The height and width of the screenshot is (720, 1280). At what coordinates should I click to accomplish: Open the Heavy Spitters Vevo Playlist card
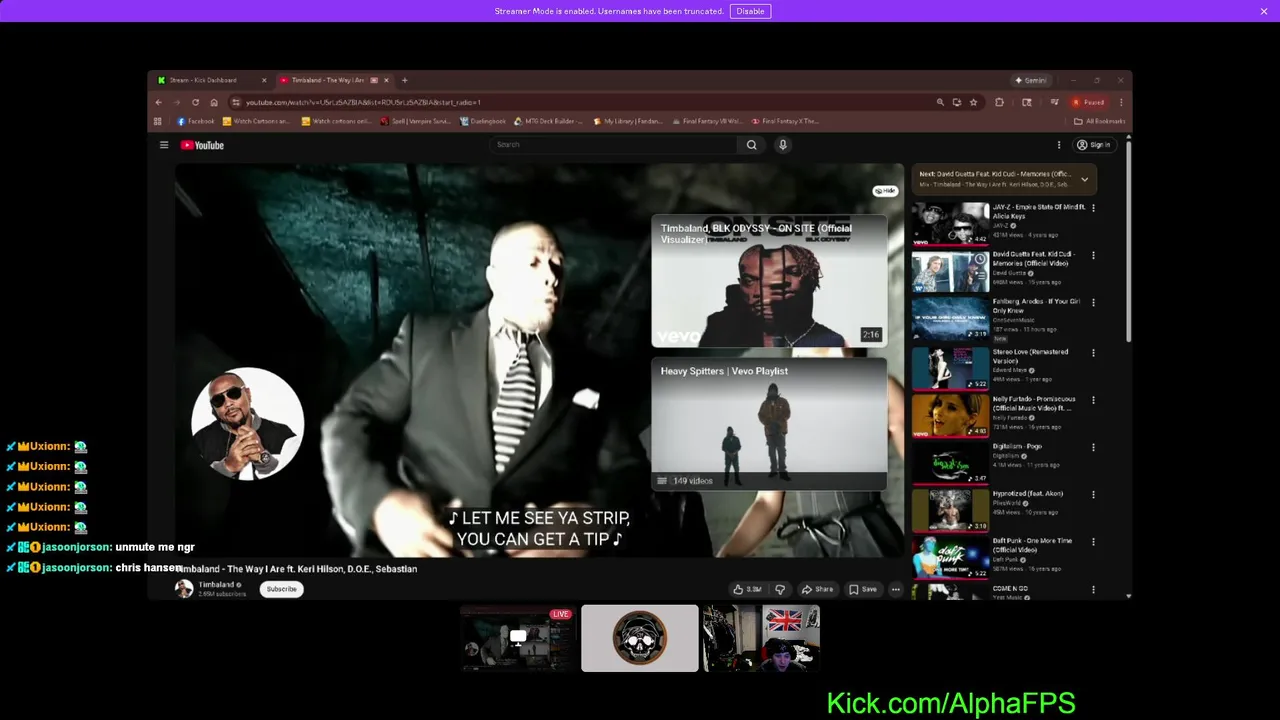(x=769, y=425)
